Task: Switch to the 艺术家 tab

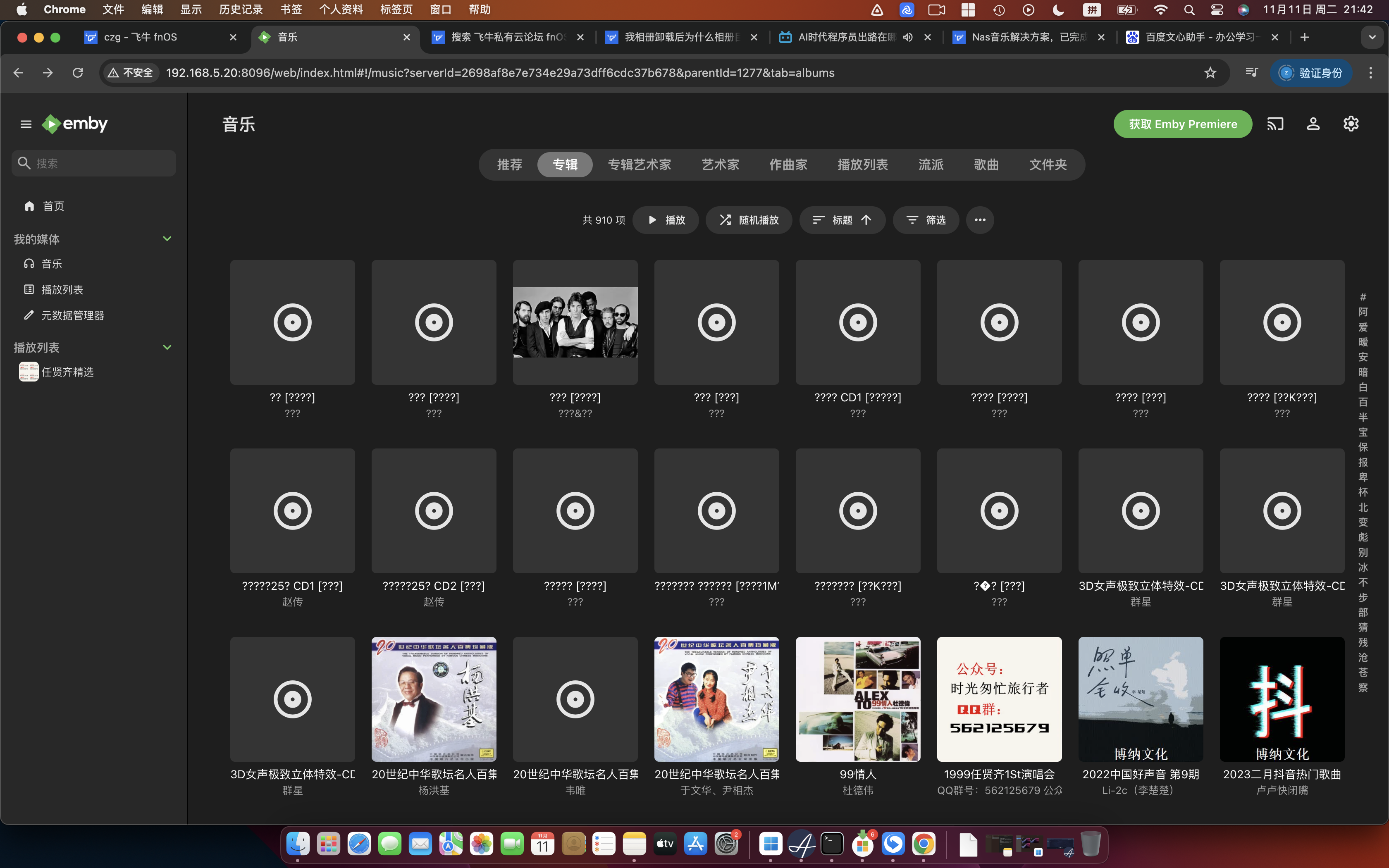Action: [720, 165]
